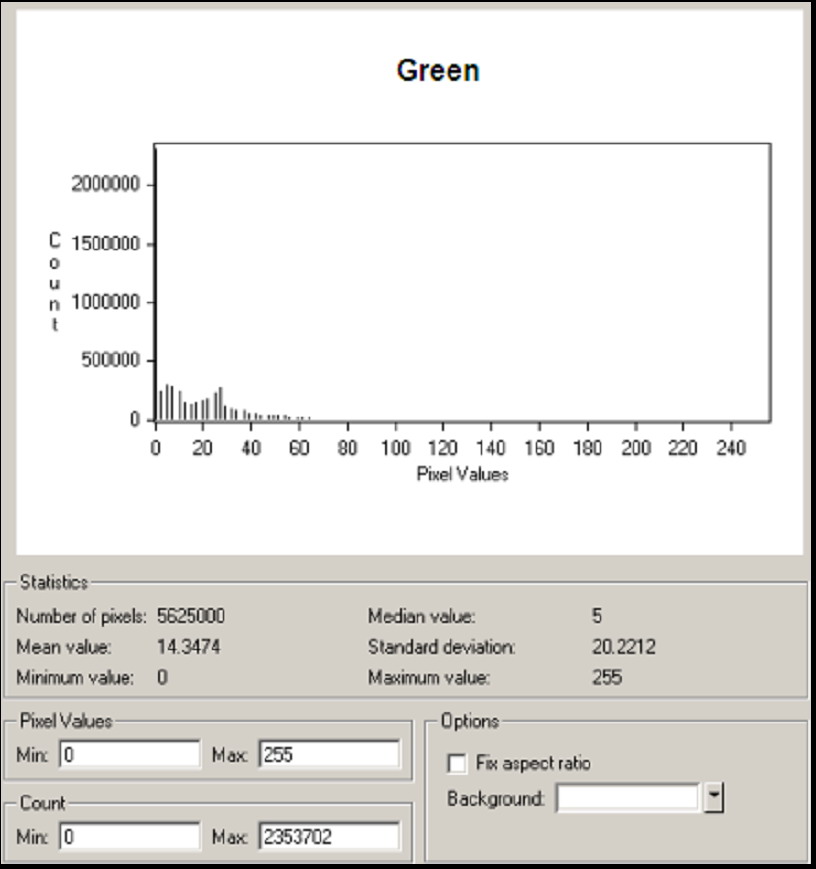Click the Statistics group heading
This screenshot has height=869, width=816.
pos(54,582)
